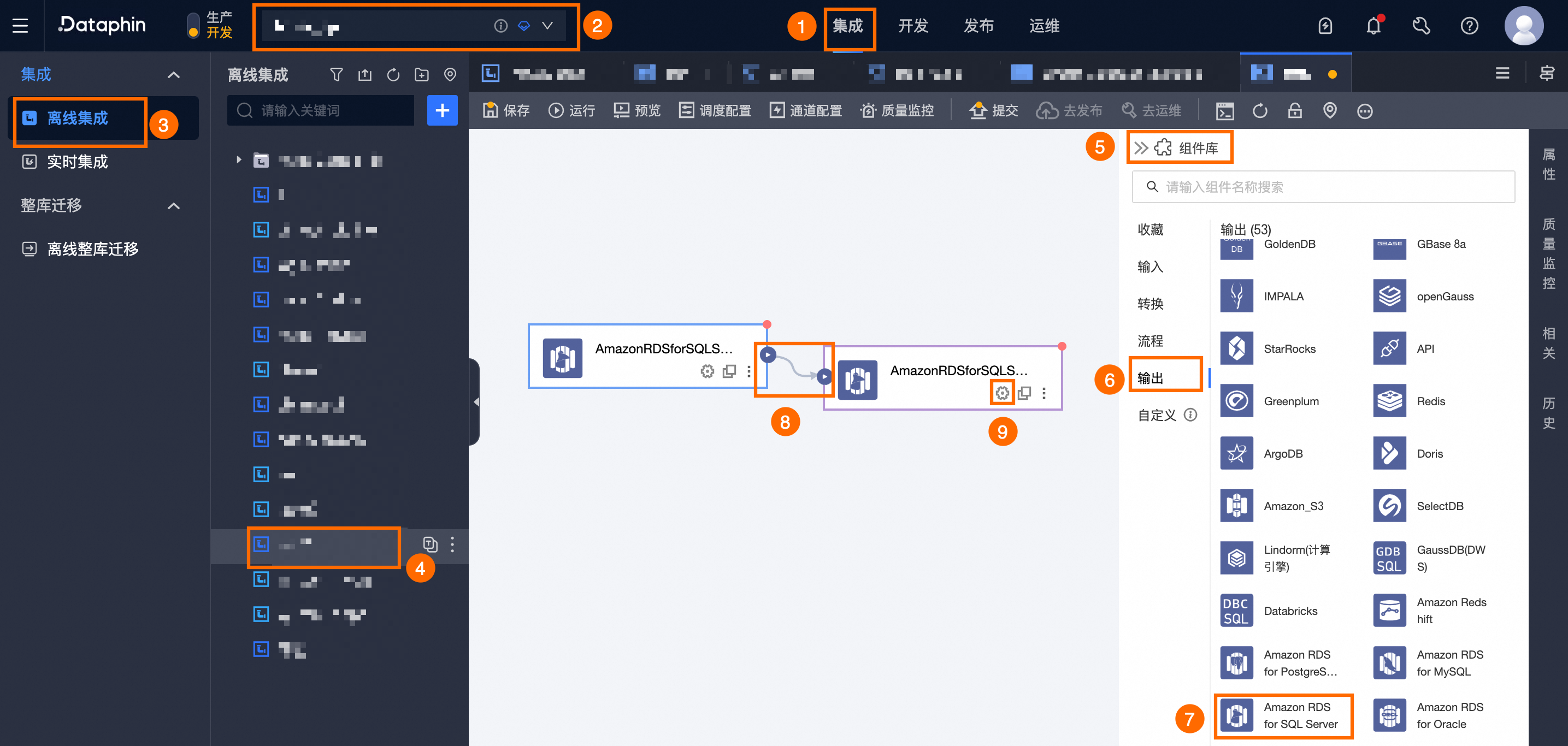Image resolution: width=1568 pixels, height=746 pixels.
Task: Open the wrench tools icon
Action: point(1421,26)
